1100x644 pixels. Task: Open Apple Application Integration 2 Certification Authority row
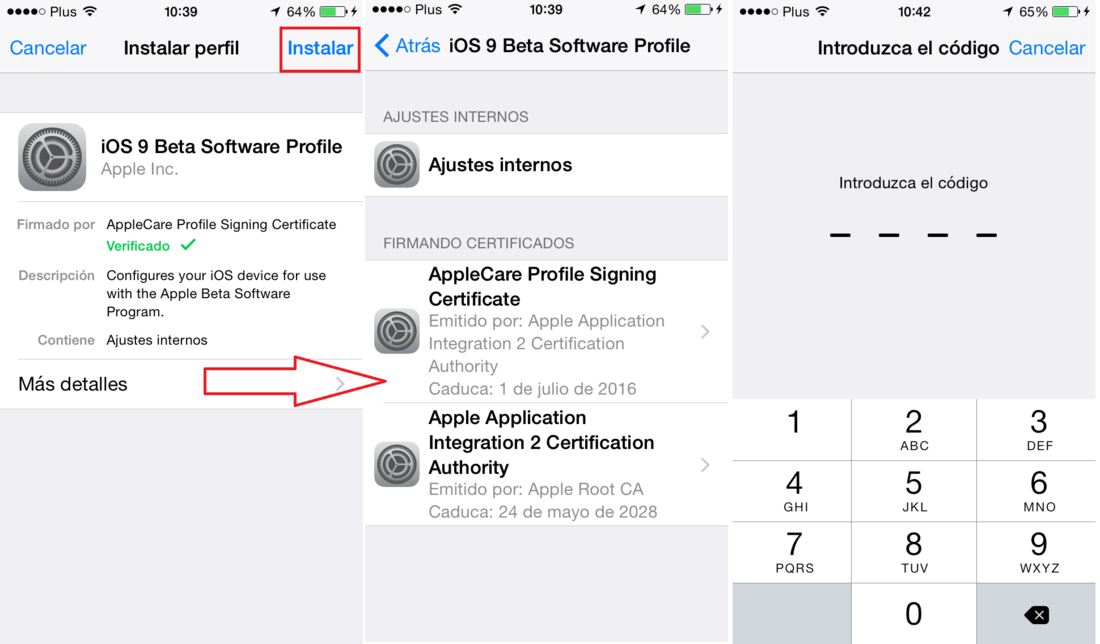[546, 464]
